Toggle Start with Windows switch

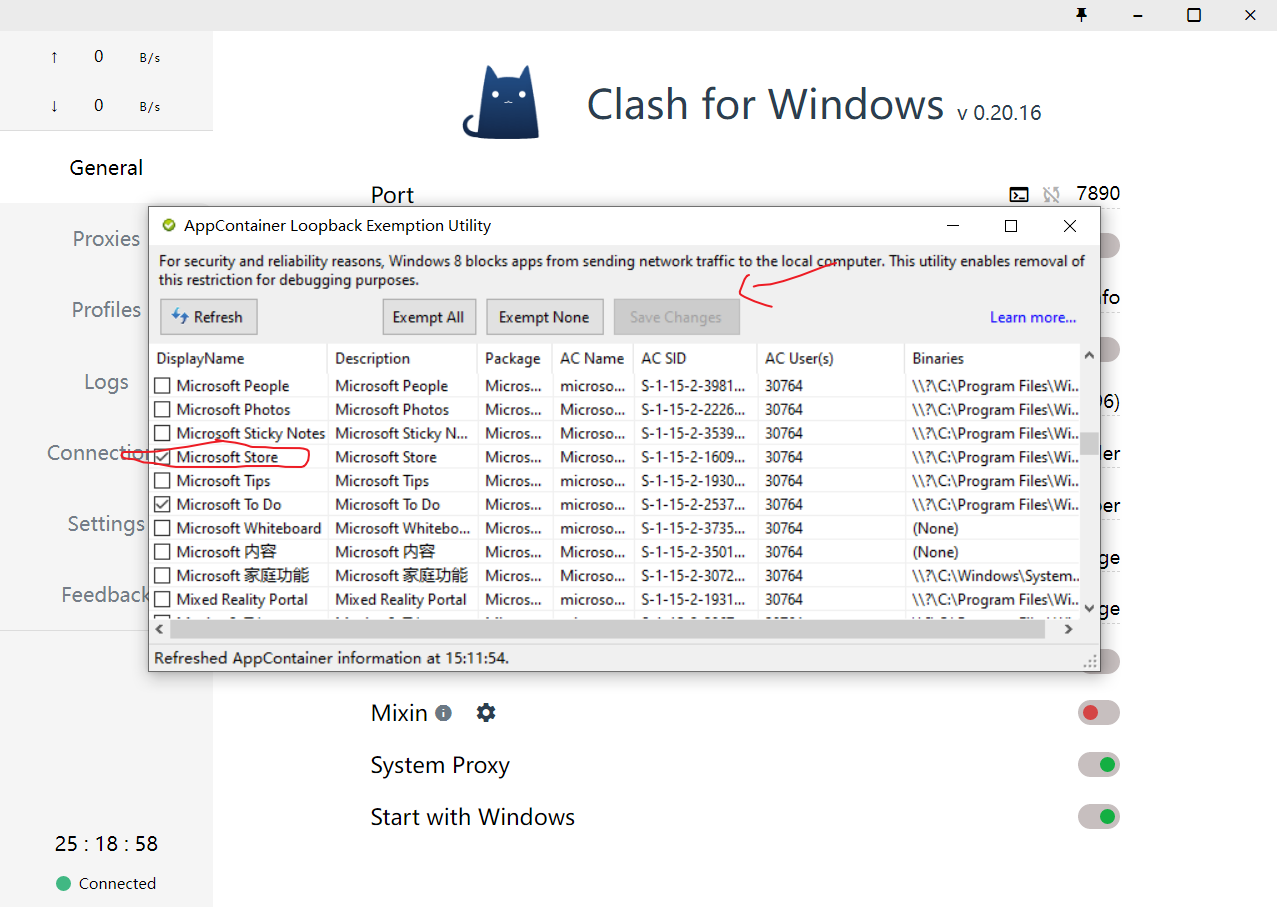tap(1098, 817)
